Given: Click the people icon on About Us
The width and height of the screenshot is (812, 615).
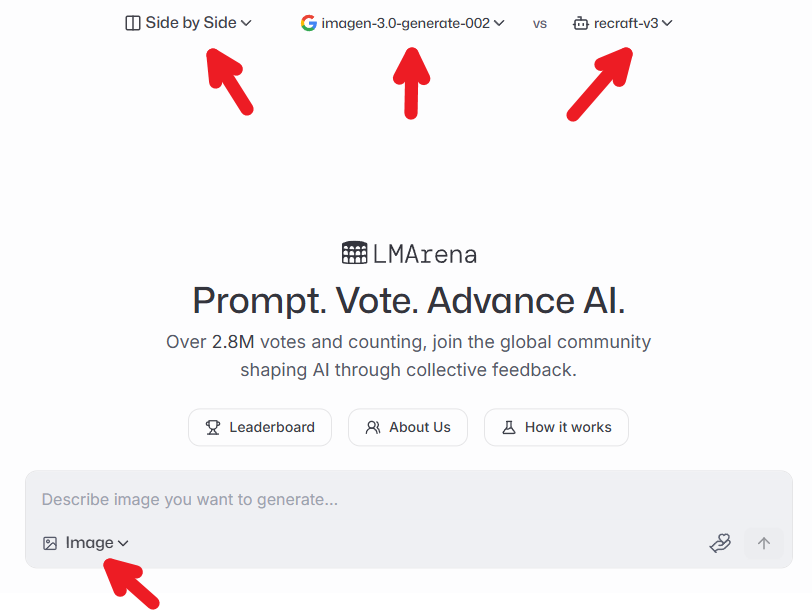Looking at the screenshot, I should click(373, 427).
